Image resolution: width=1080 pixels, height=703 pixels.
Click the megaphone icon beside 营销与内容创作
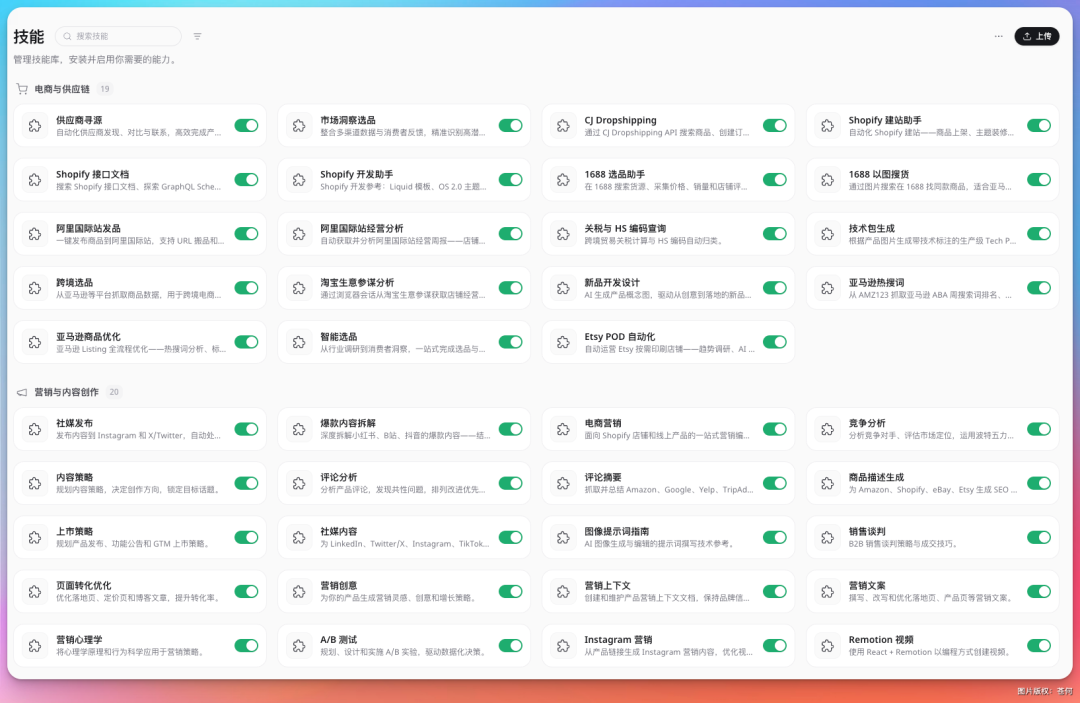21,391
